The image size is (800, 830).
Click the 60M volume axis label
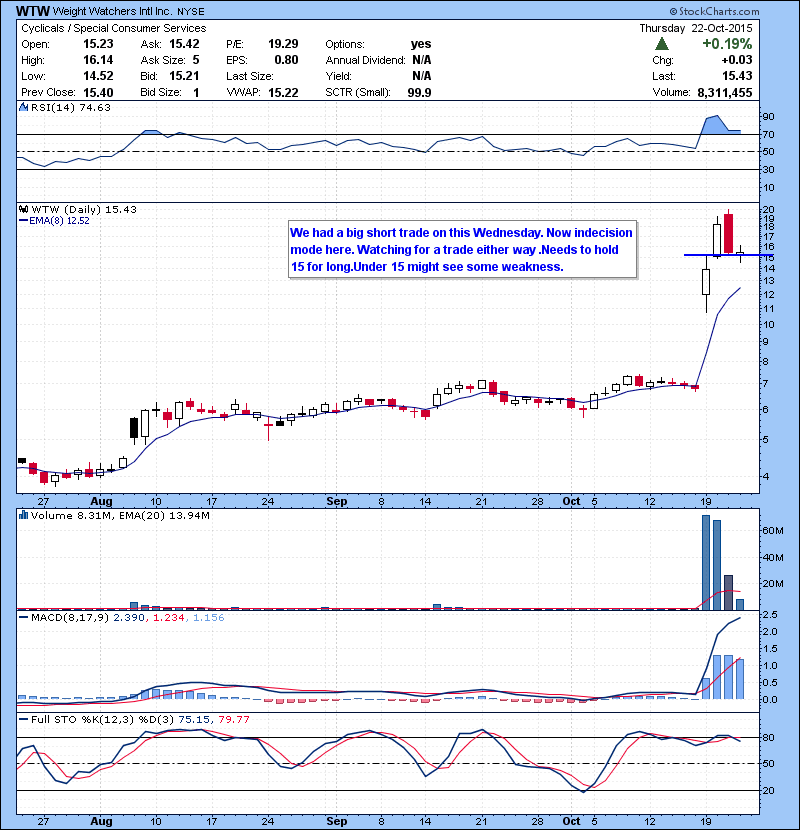tap(773, 530)
